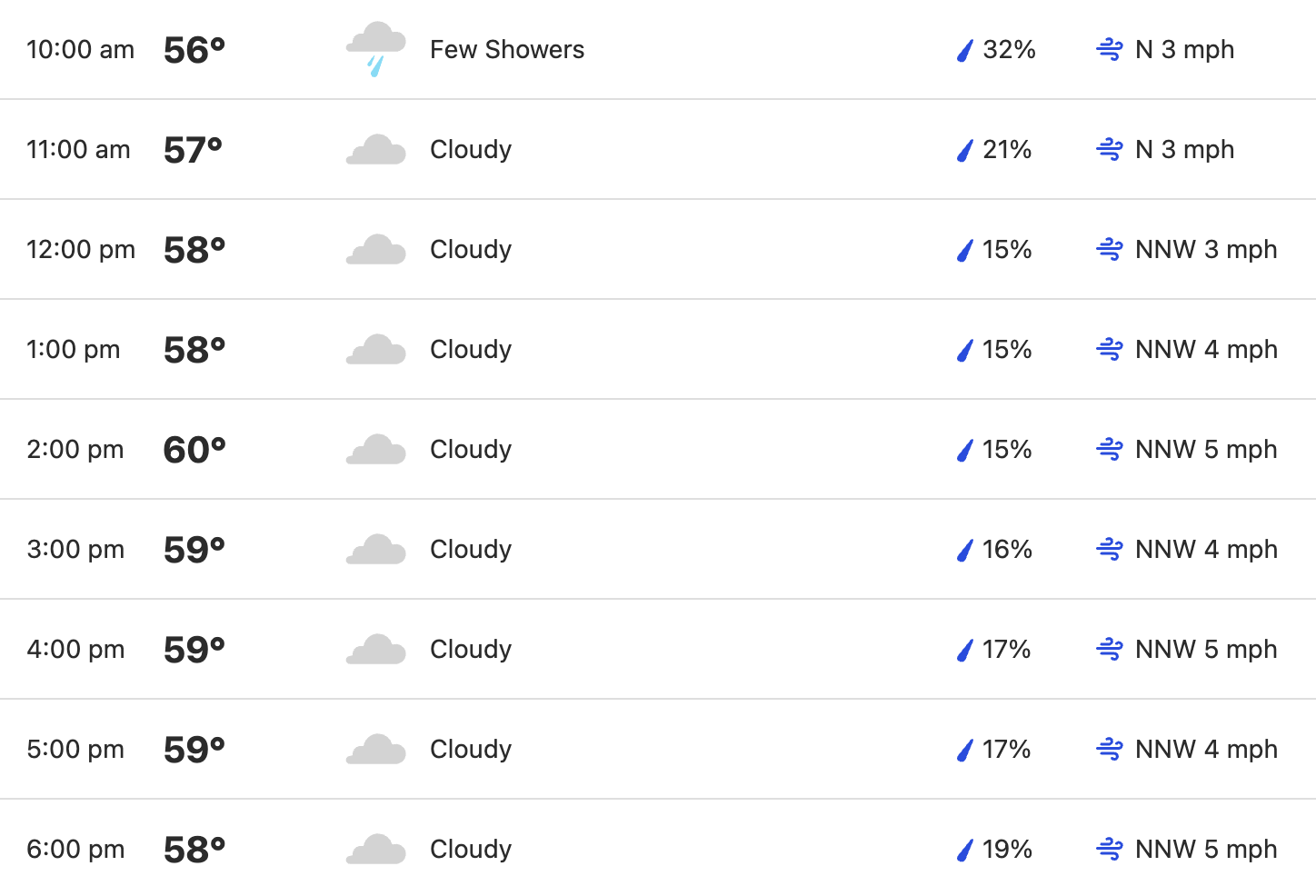This screenshot has width=1316, height=896.
Task: Click the Few Showers rain cloud icon
Action: click(x=375, y=50)
